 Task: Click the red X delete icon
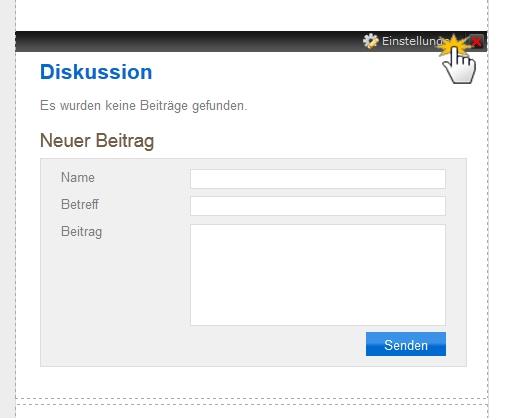(x=477, y=42)
